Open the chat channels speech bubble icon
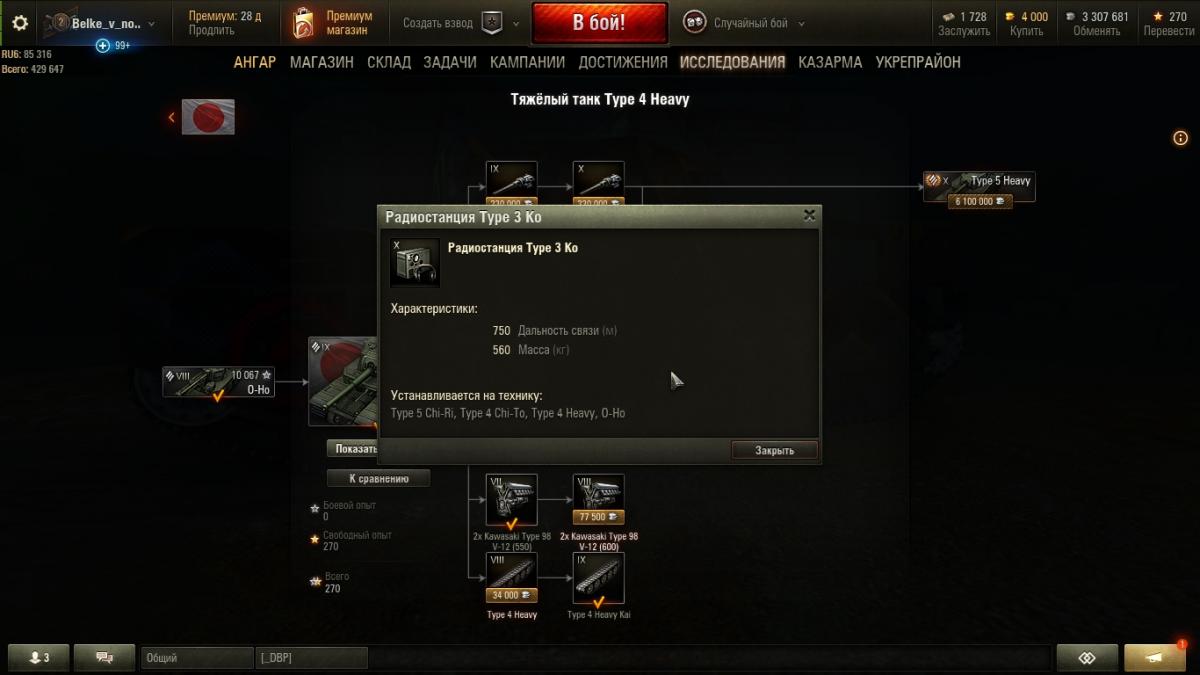 [x=105, y=658]
